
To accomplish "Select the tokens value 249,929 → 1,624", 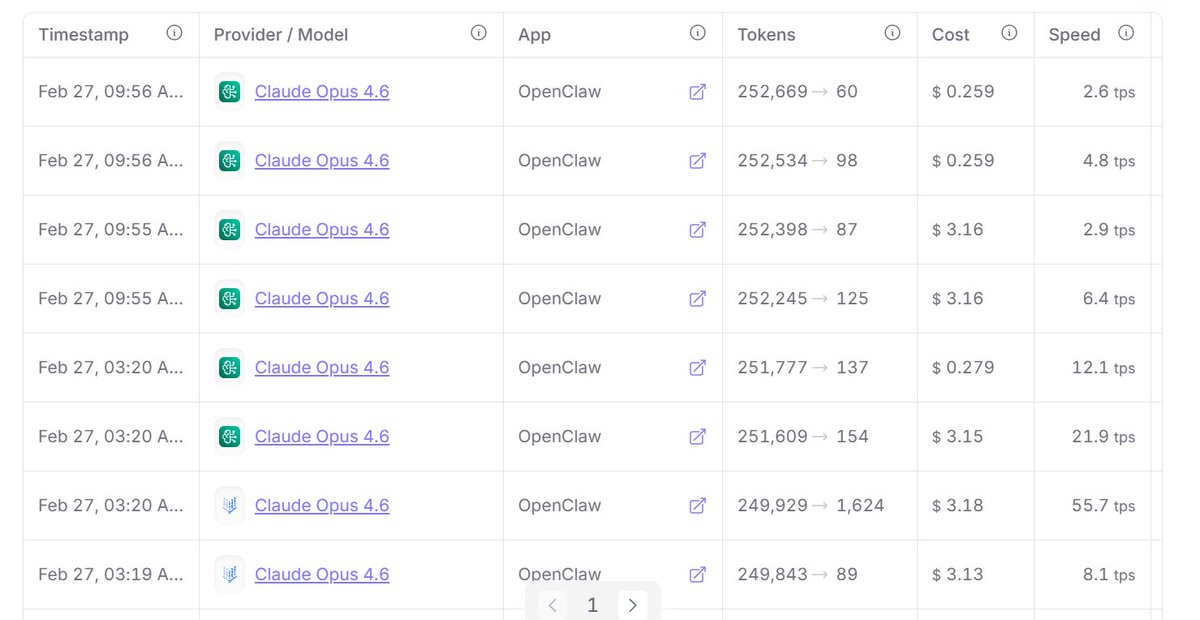I will 811,506.
